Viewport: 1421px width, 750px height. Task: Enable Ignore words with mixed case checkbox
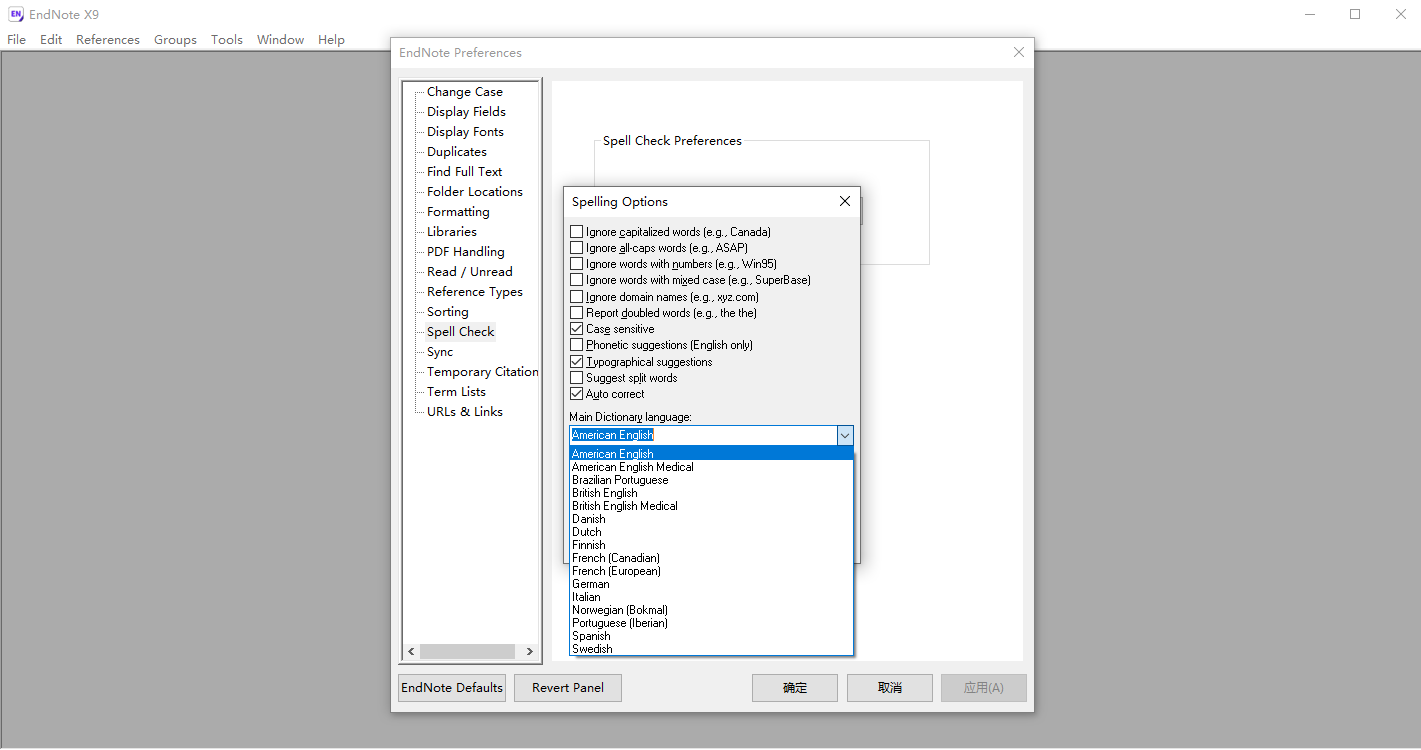pos(576,280)
